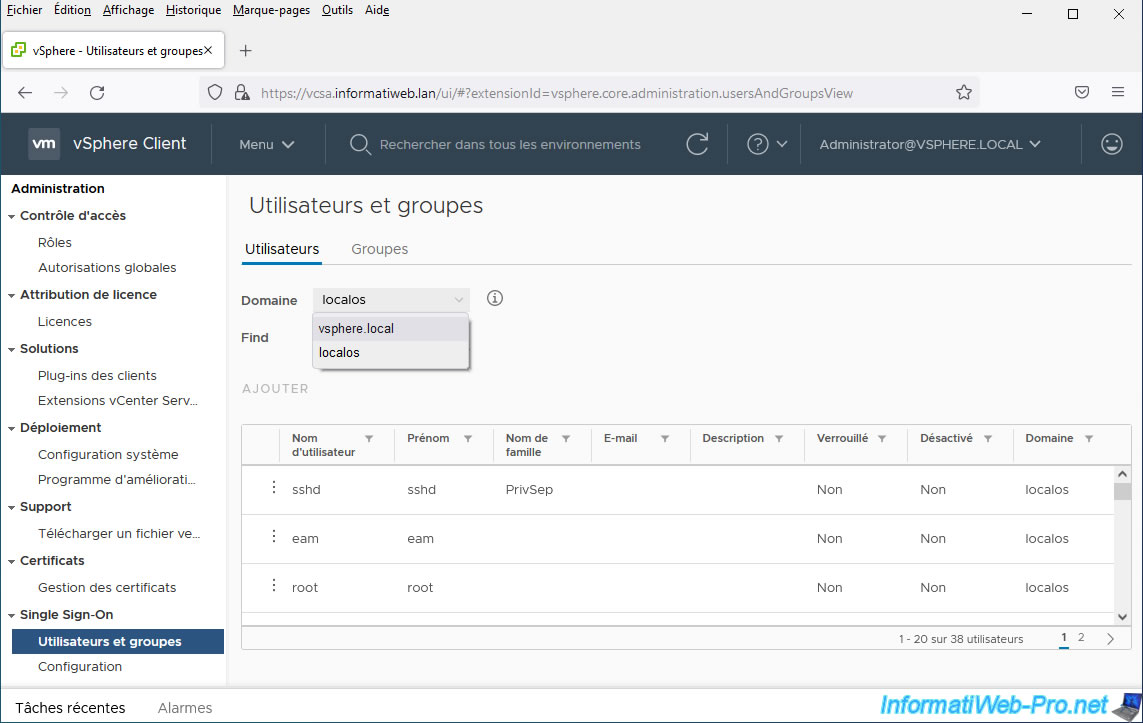The width and height of the screenshot is (1143, 723).
Task: Open the Pocket save icon
Action: [1082, 92]
